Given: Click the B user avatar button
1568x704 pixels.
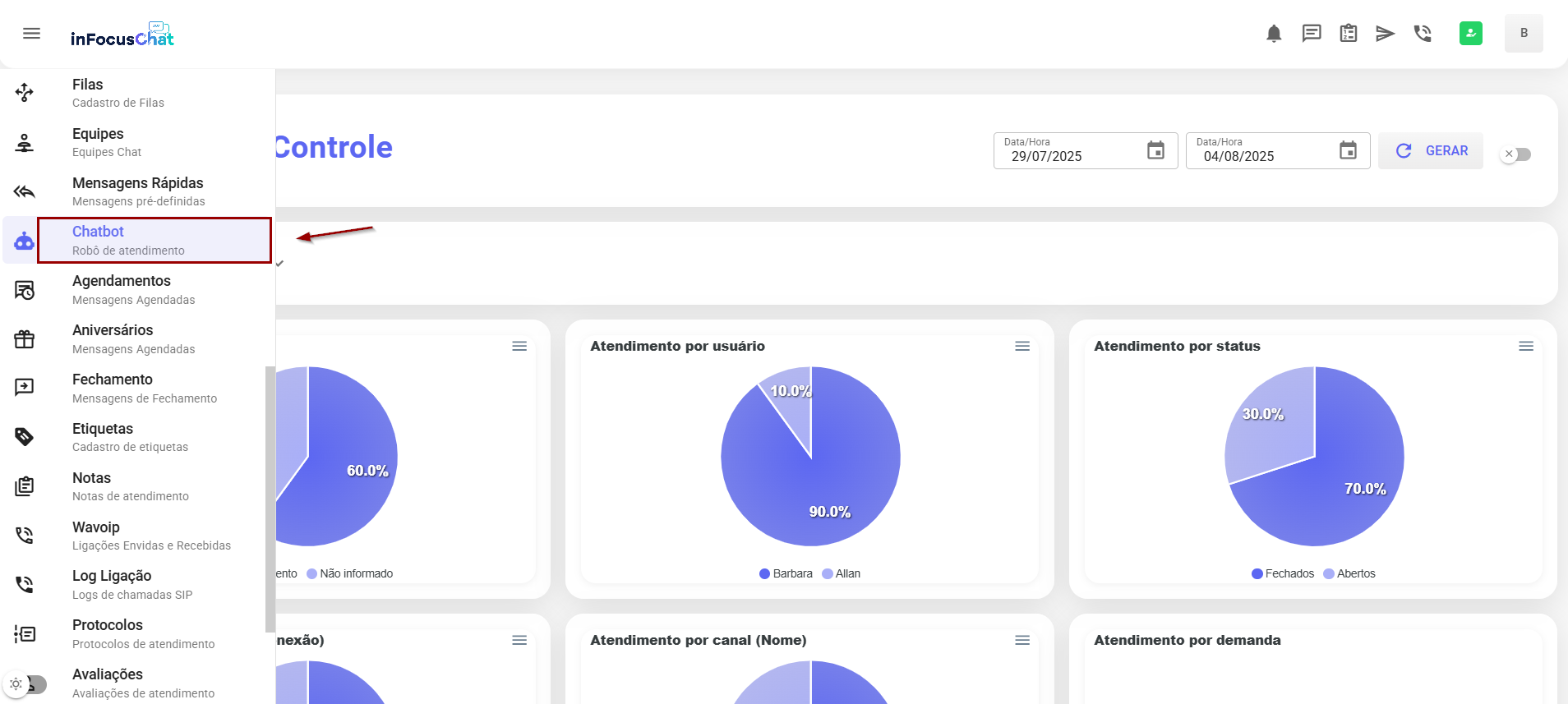Looking at the screenshot, I should coord(1524,34).
